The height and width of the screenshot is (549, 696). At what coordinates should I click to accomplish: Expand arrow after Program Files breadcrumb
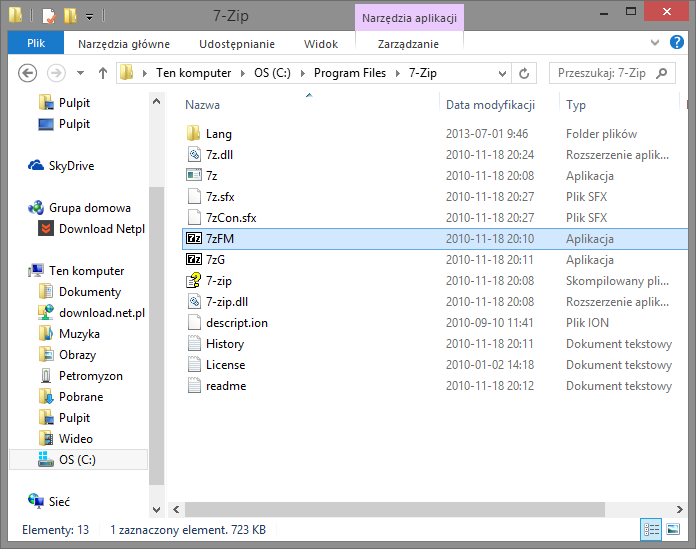(x=398, y=73)
